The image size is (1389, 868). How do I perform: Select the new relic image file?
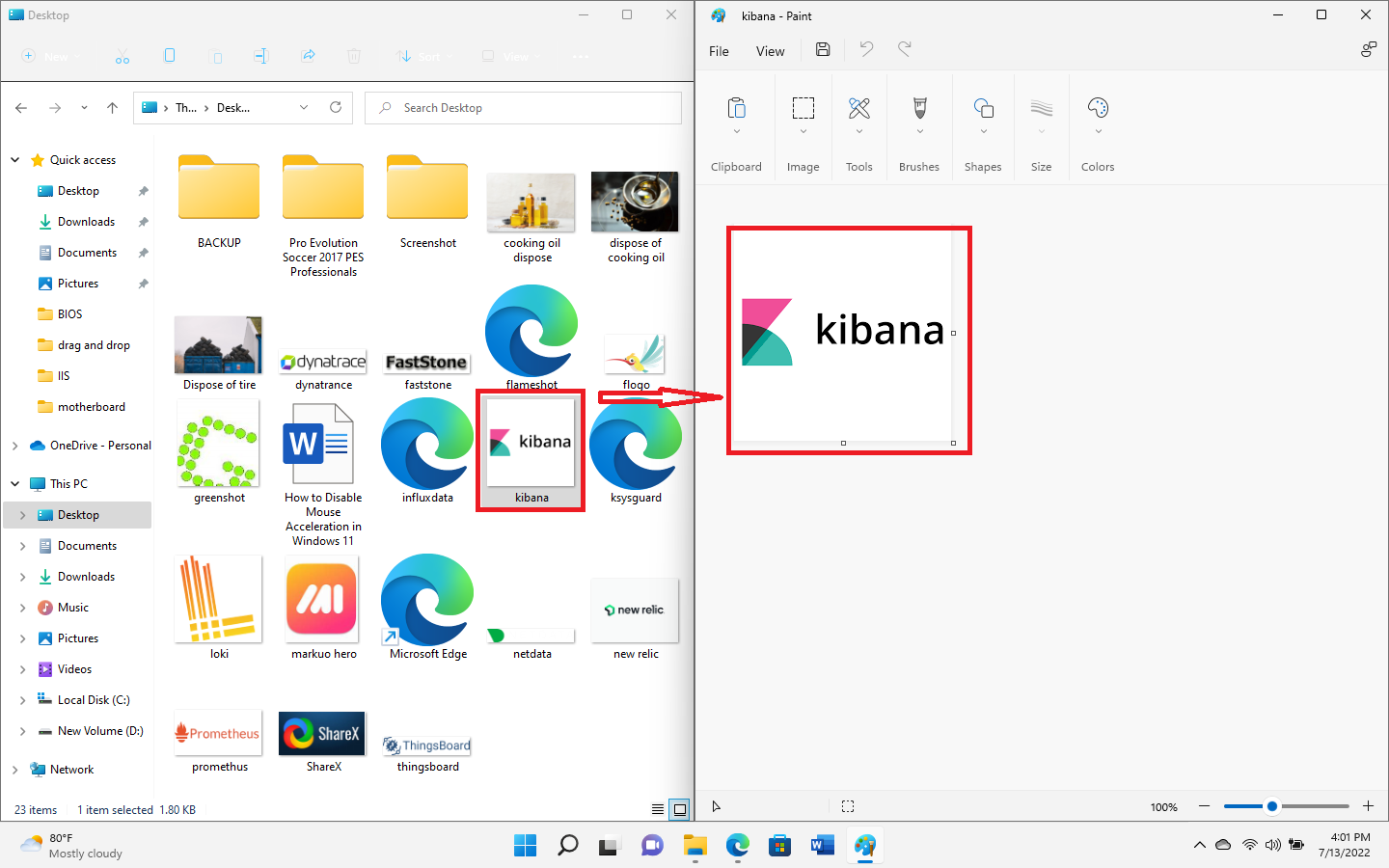point(636,610)
